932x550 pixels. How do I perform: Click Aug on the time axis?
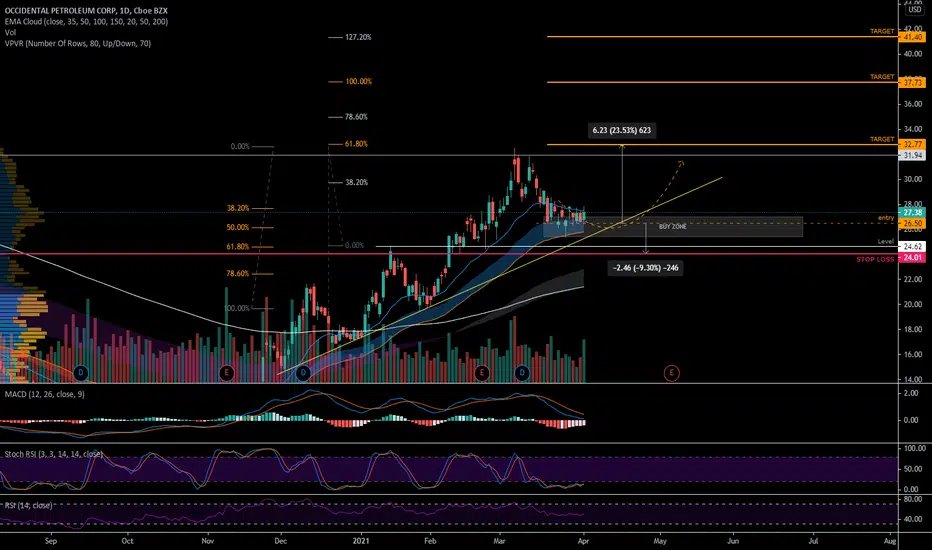(890, 541)
